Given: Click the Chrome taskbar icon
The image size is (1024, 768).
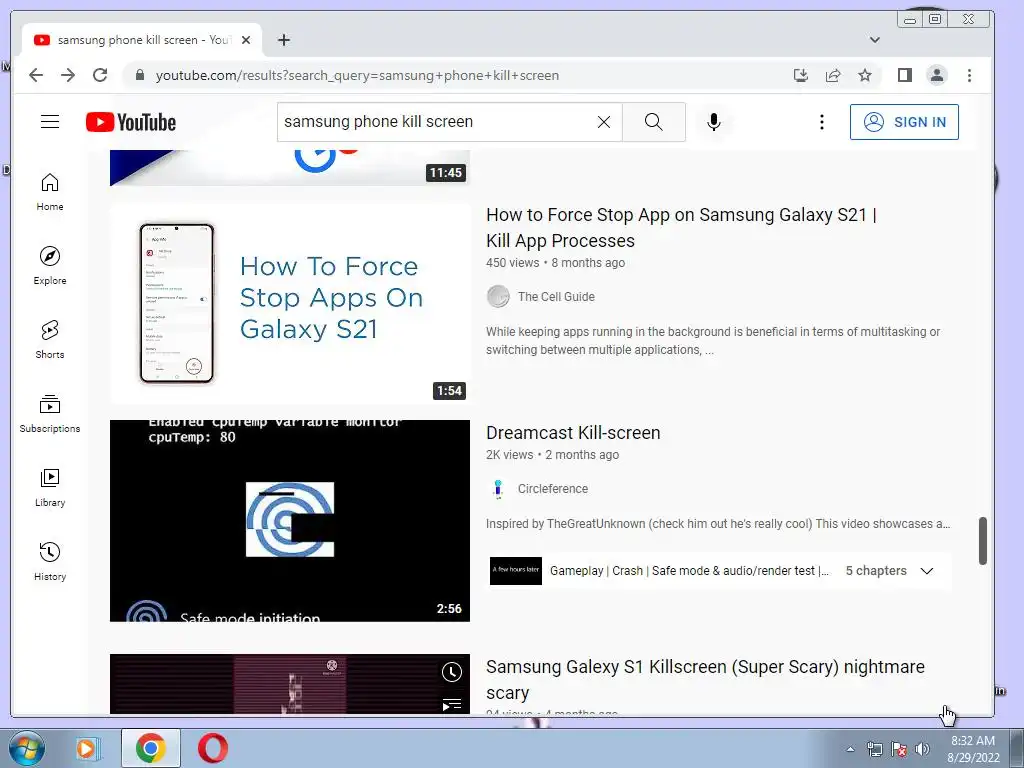Looking at the screenshot, I should pos(151,748).
